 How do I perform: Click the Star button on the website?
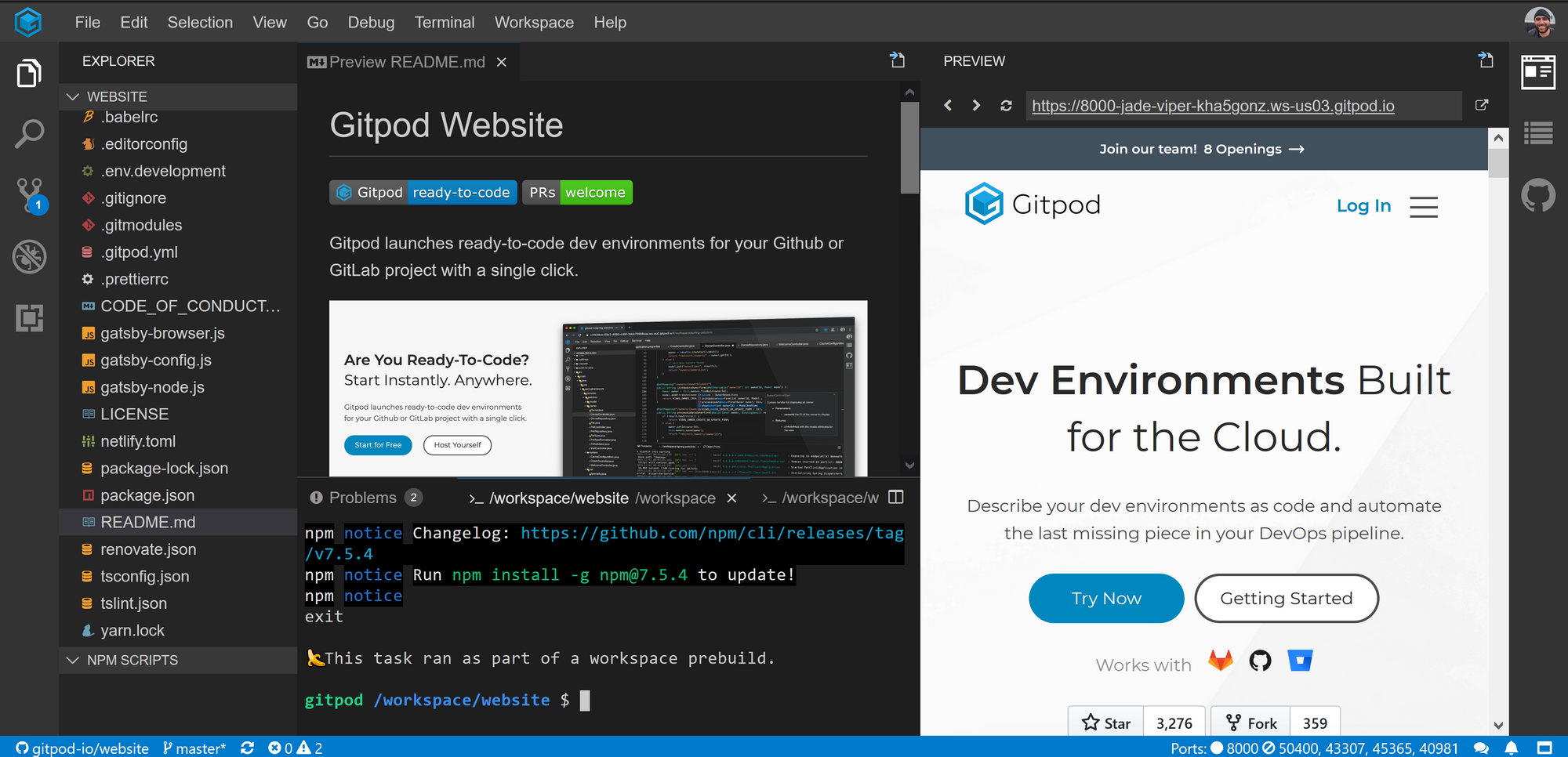[x=1105, y=723]
